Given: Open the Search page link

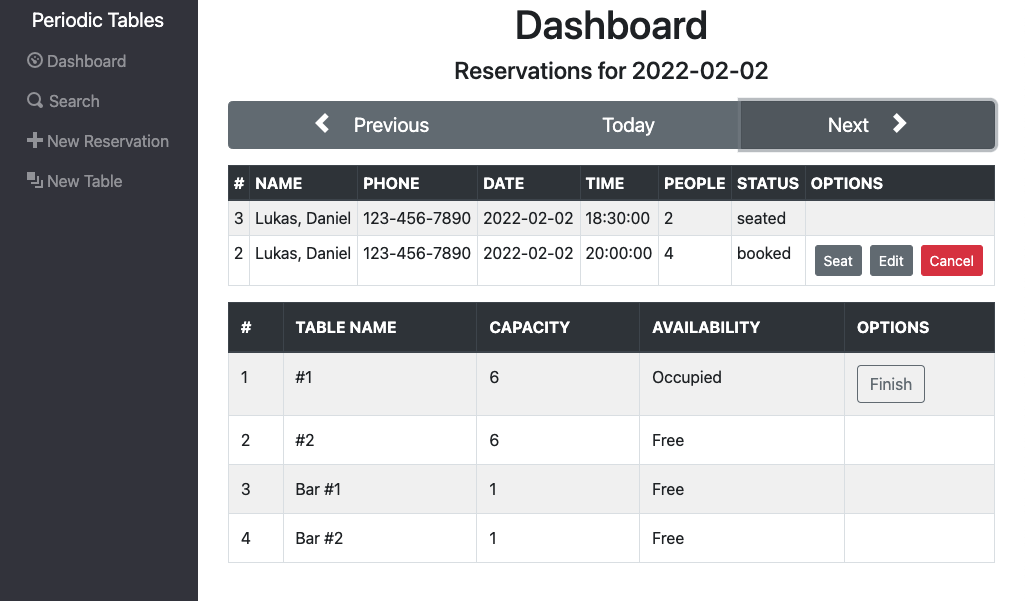Looking at the screenshot, I should 63,101.
